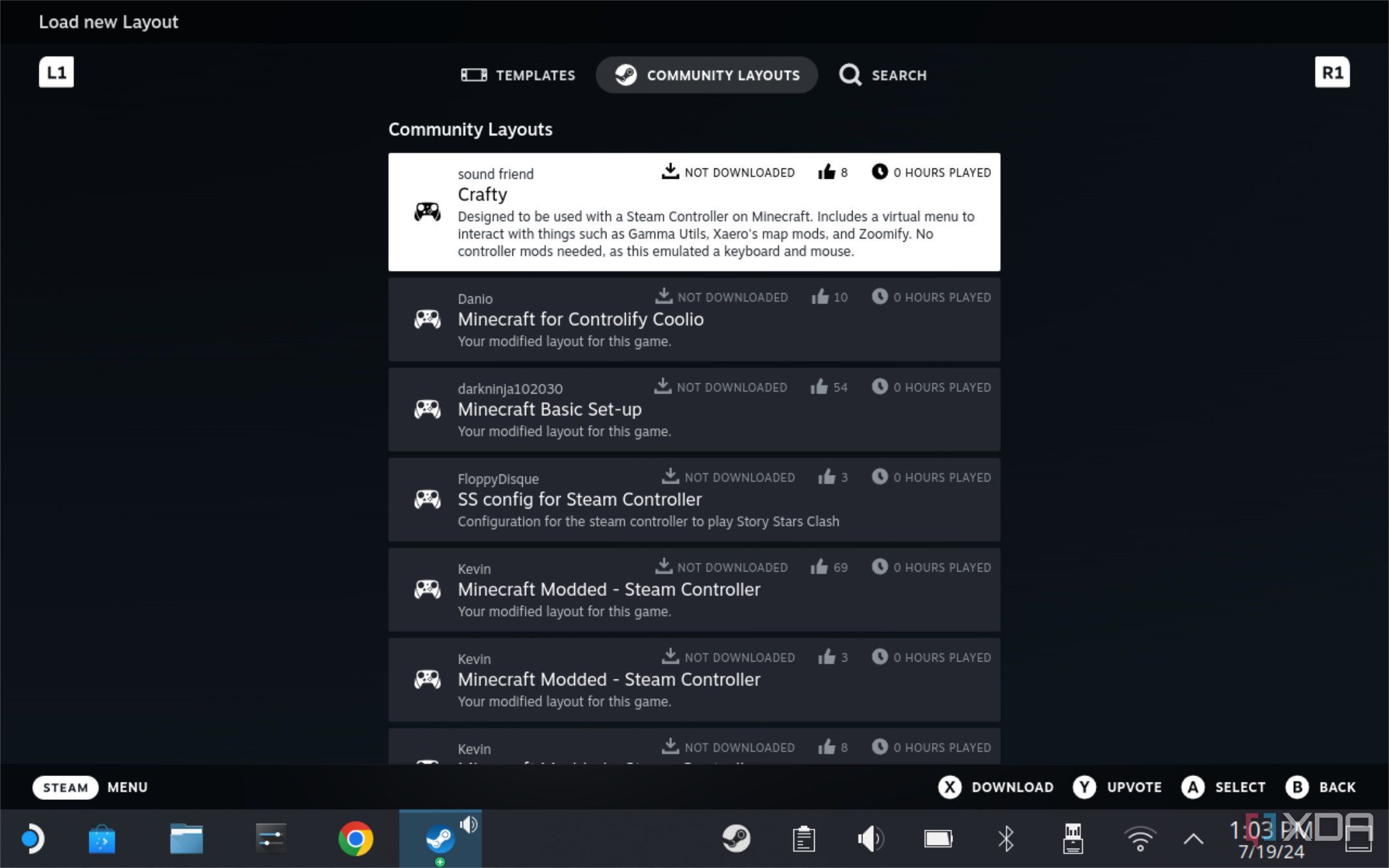Click controller icon beside Minecraft Basic Set-up
Image resolution: width=1389 pixels, height=868 pixels.
(x=427, y=409)
